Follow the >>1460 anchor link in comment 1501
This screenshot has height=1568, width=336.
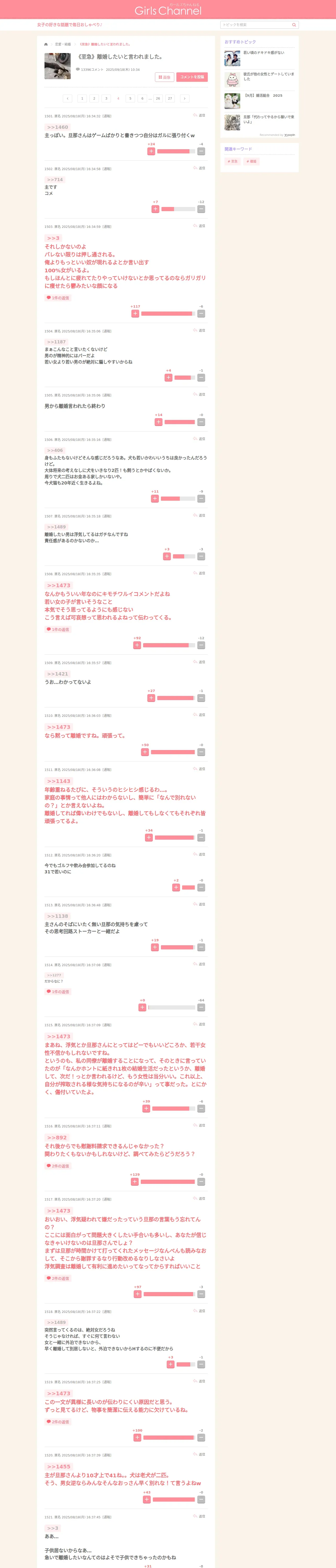[x=57, y=127]
